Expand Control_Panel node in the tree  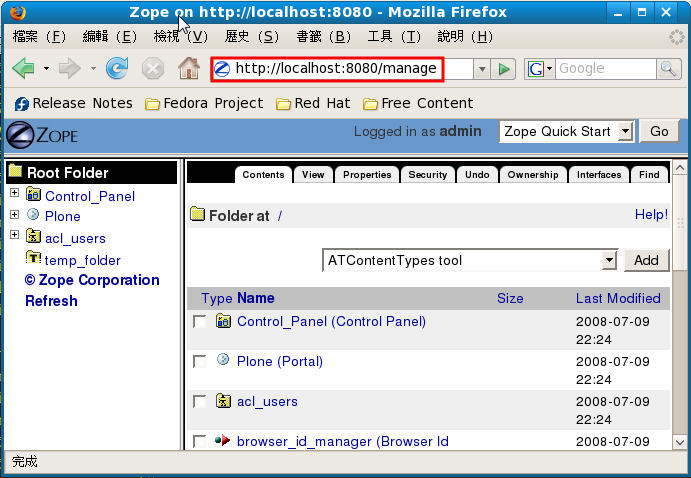[x=15, y=193]
